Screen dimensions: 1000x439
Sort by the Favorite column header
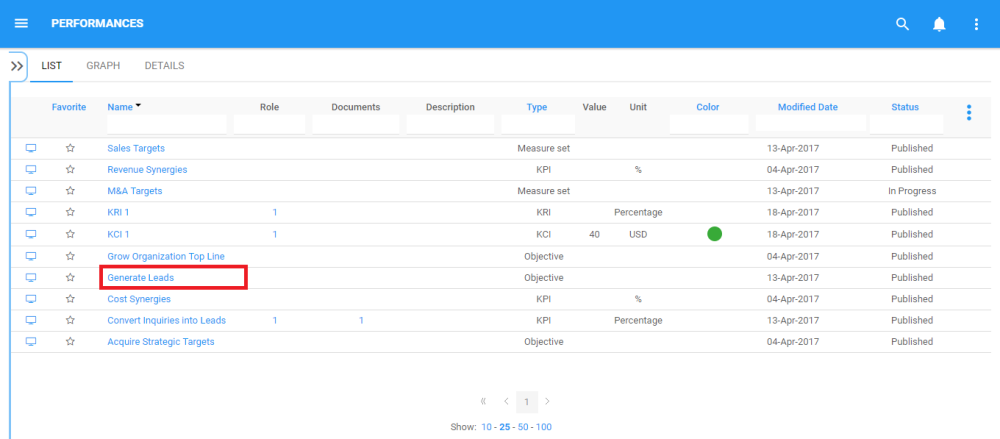tap(69, 107)
